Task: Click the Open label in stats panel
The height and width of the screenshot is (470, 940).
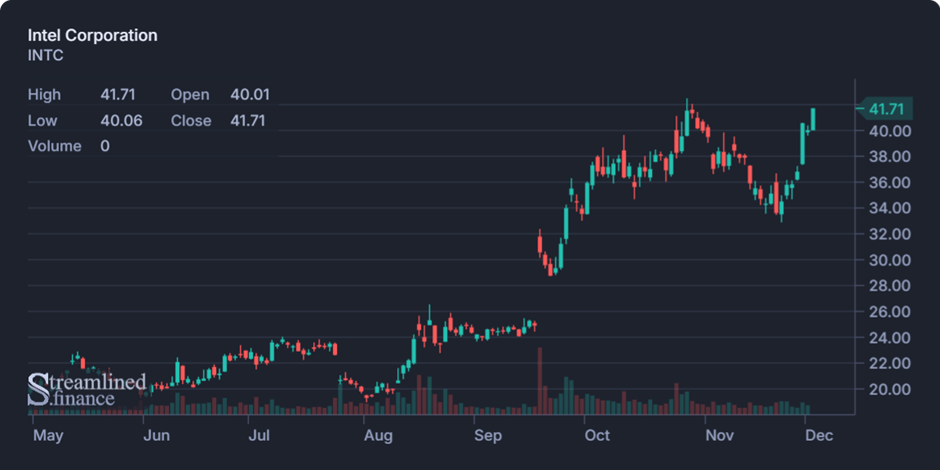Action: (190, 95)
